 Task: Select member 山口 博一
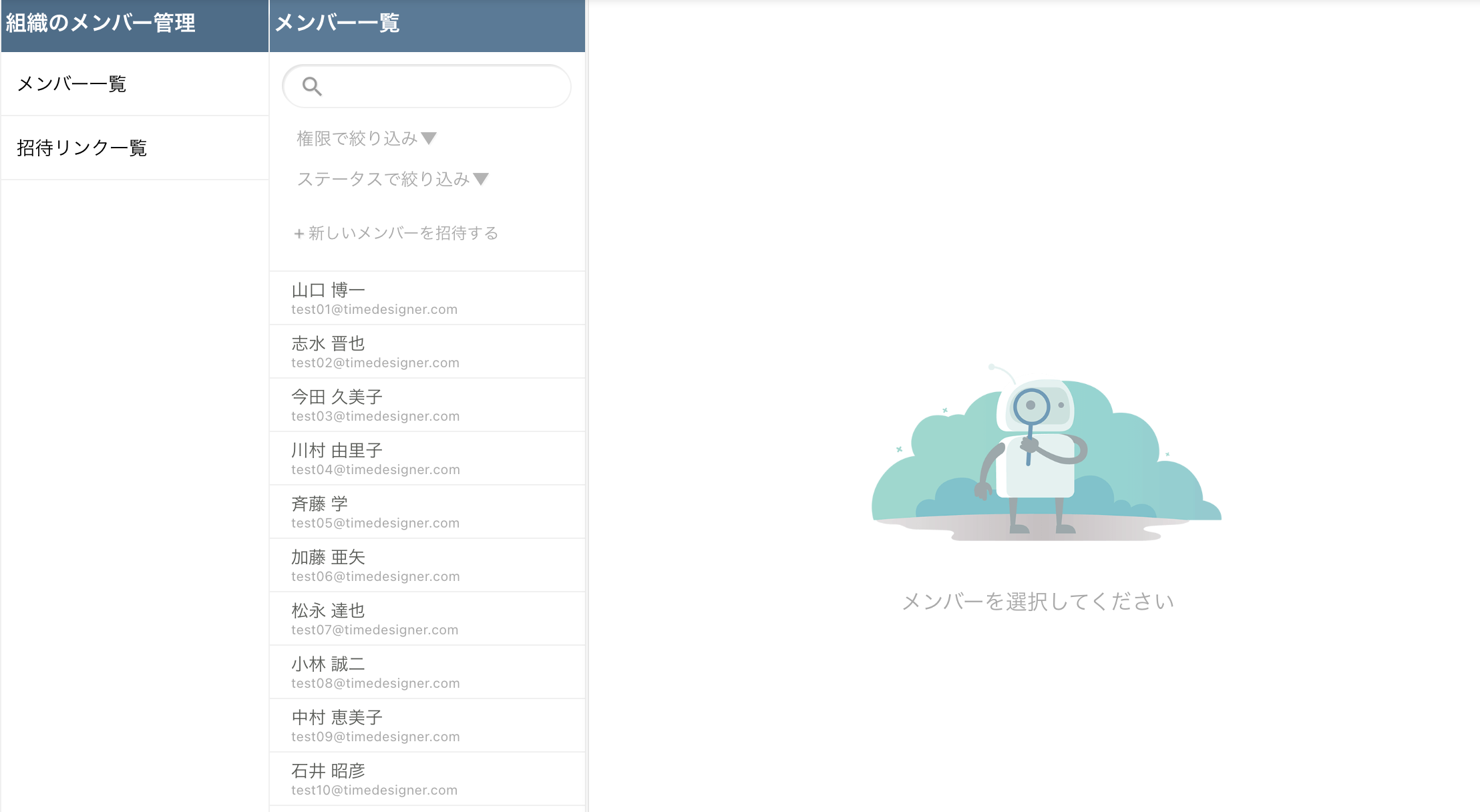click(427, 298)
